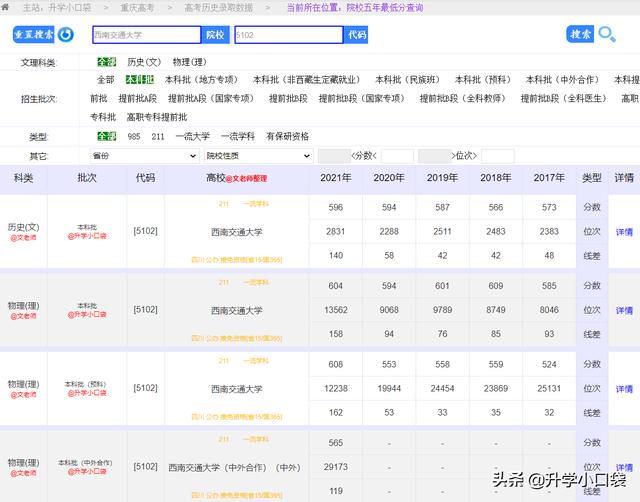
Task: Click the rank input box before 位次
Action: 434,156
